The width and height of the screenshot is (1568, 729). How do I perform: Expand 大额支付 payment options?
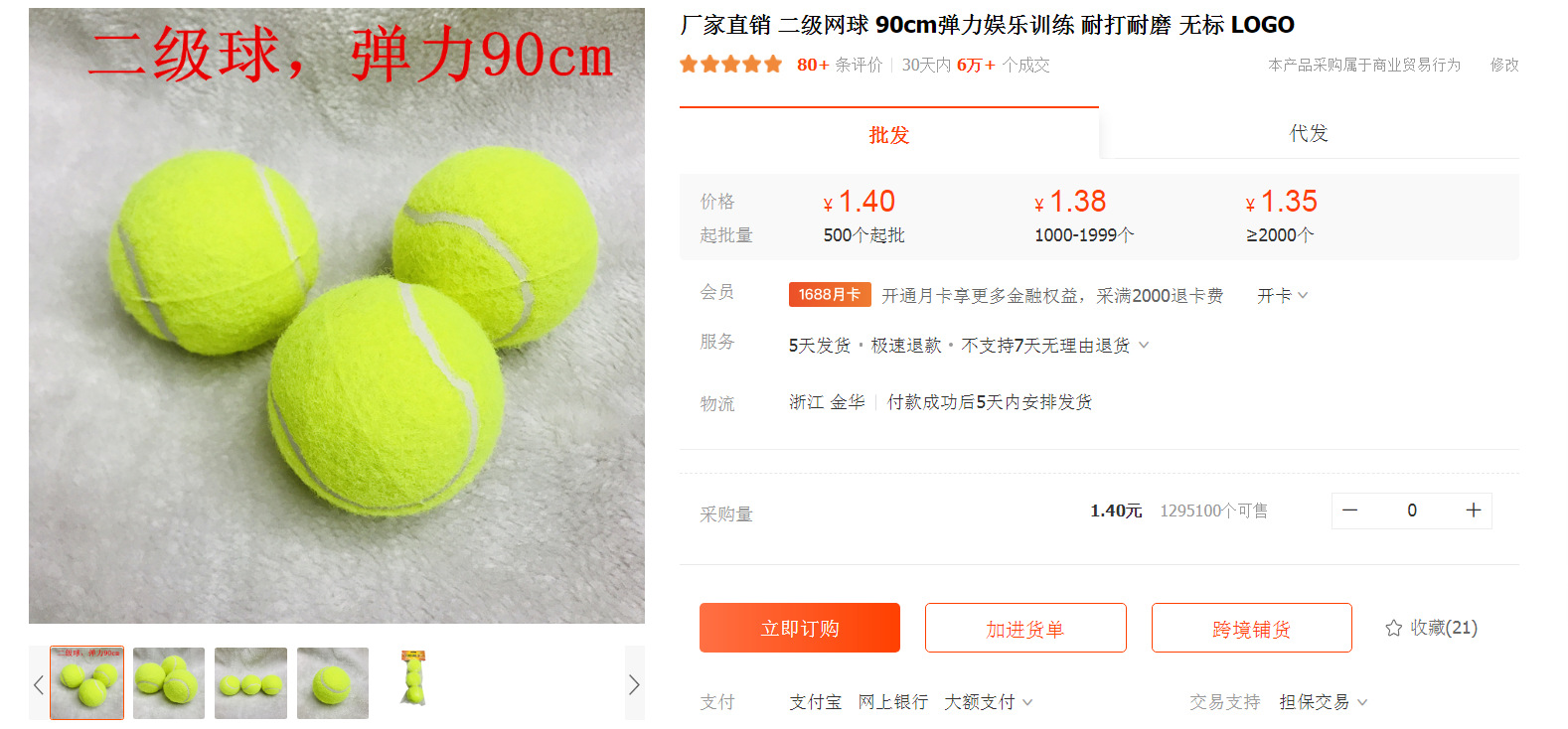(989, 702)
